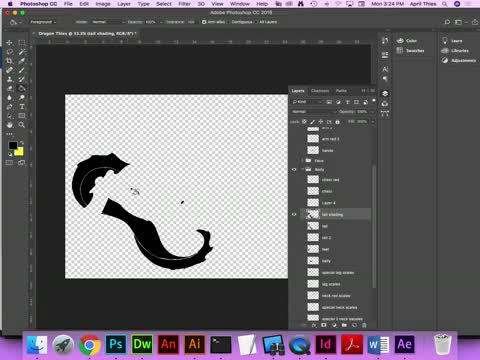Select the Eraser tool
Screen dimensions: 480x360
tap(9, 88)
